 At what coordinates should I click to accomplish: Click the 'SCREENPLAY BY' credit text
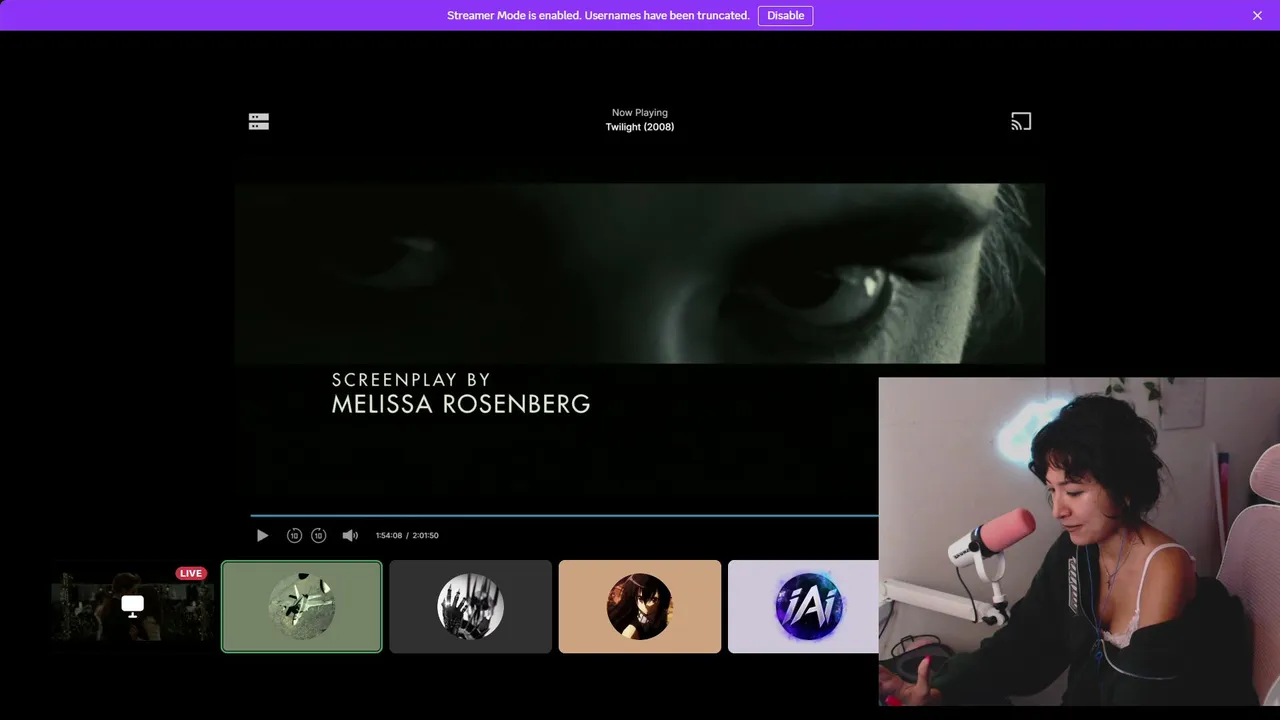pyautogui.click(x=411, y=380)
